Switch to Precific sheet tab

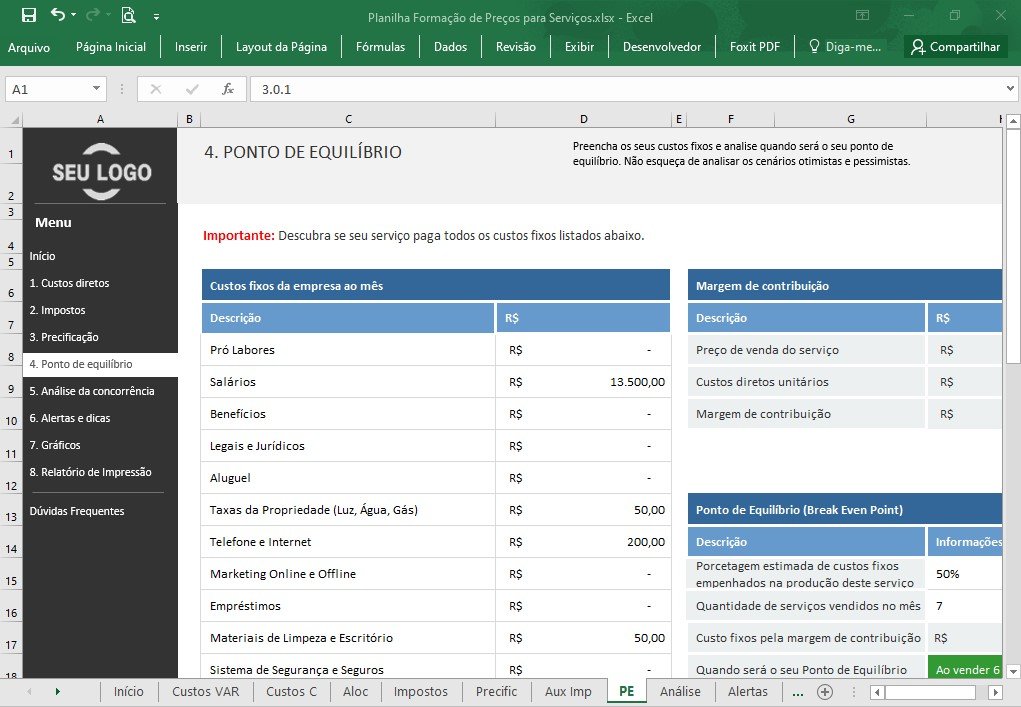[496, 691]
